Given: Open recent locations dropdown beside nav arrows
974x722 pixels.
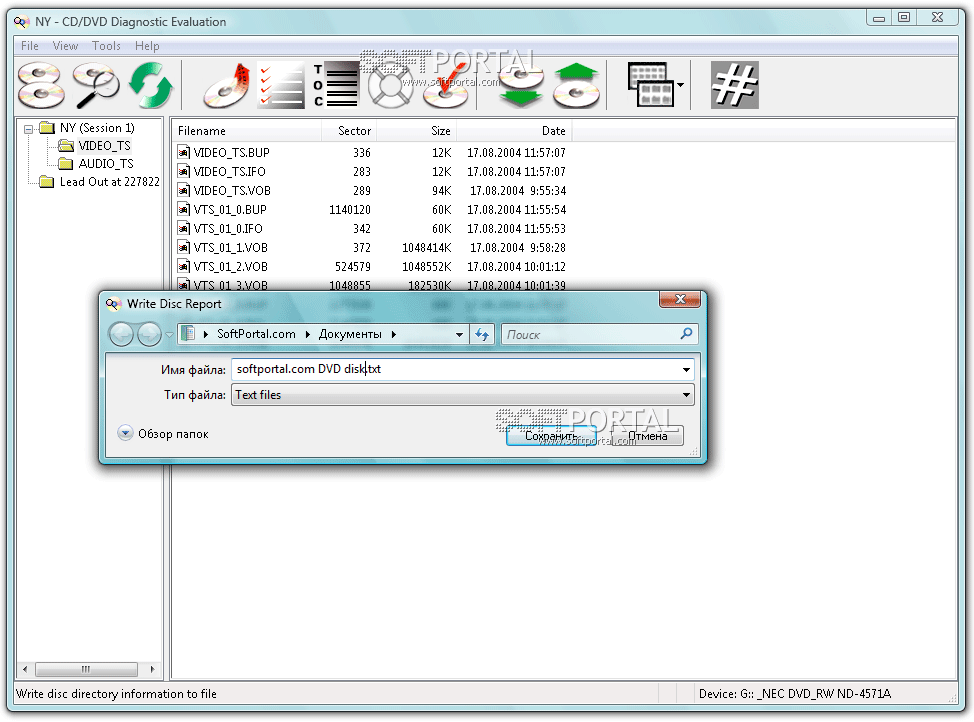Looking at the screenshot, I should pyautogui.click(x=170, y=335).
